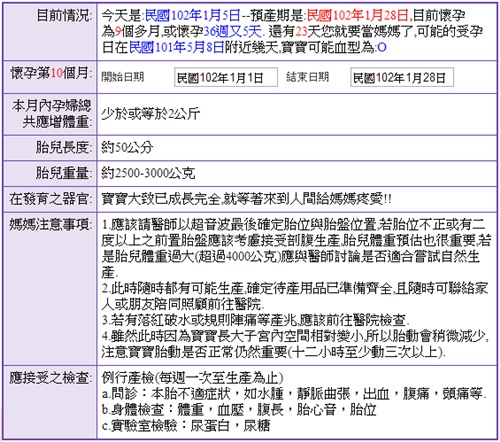This screenshot has height=442, width=500.
Task: Click the red due date 民國102年1月28日
Action: pos(358,15)
